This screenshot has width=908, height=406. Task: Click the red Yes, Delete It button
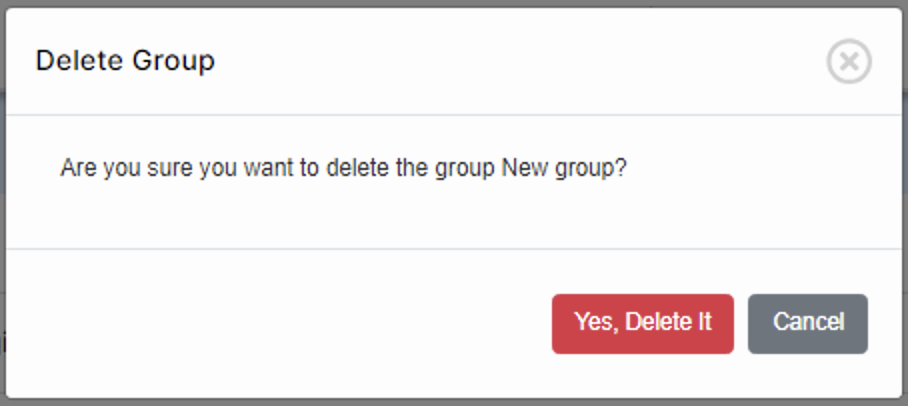pyautogui.click(x=642, y=323)
